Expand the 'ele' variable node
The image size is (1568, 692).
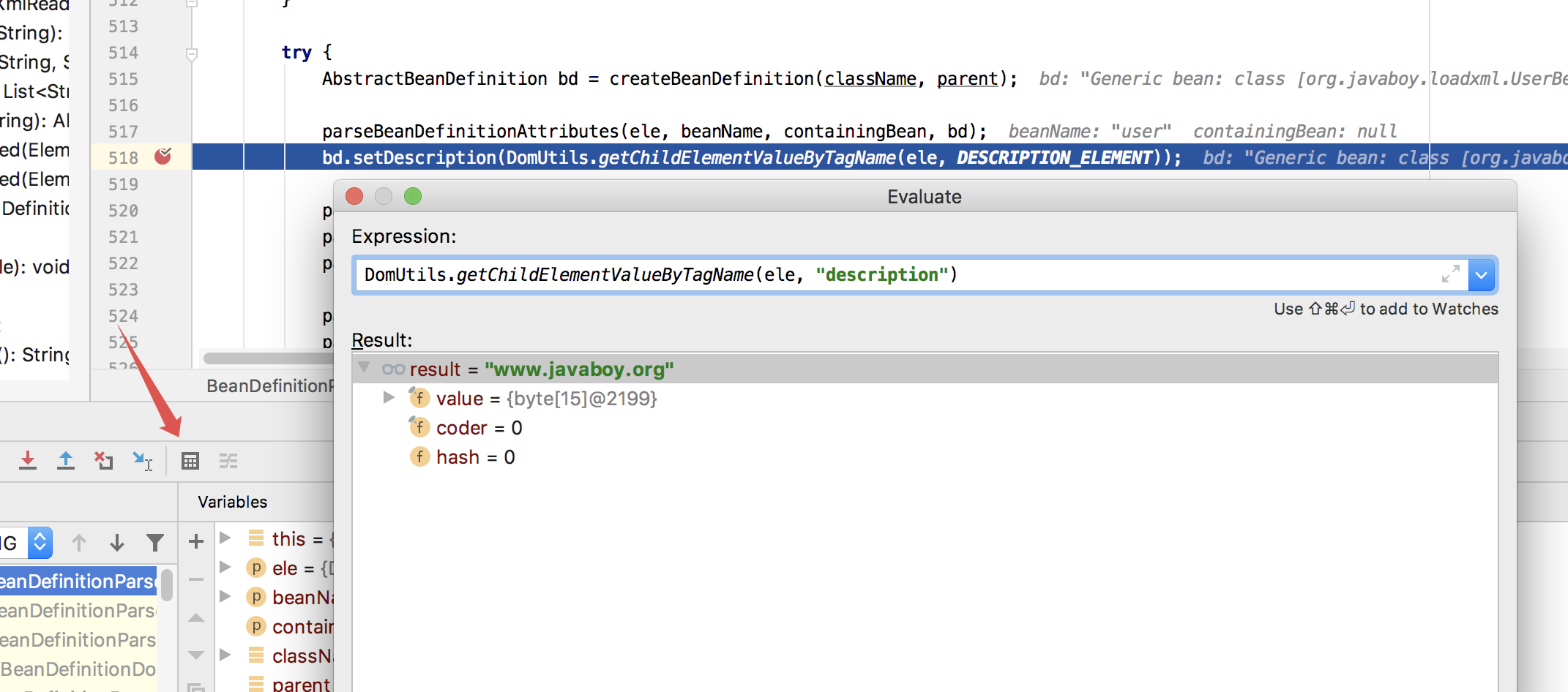click(x=225, y=568)
